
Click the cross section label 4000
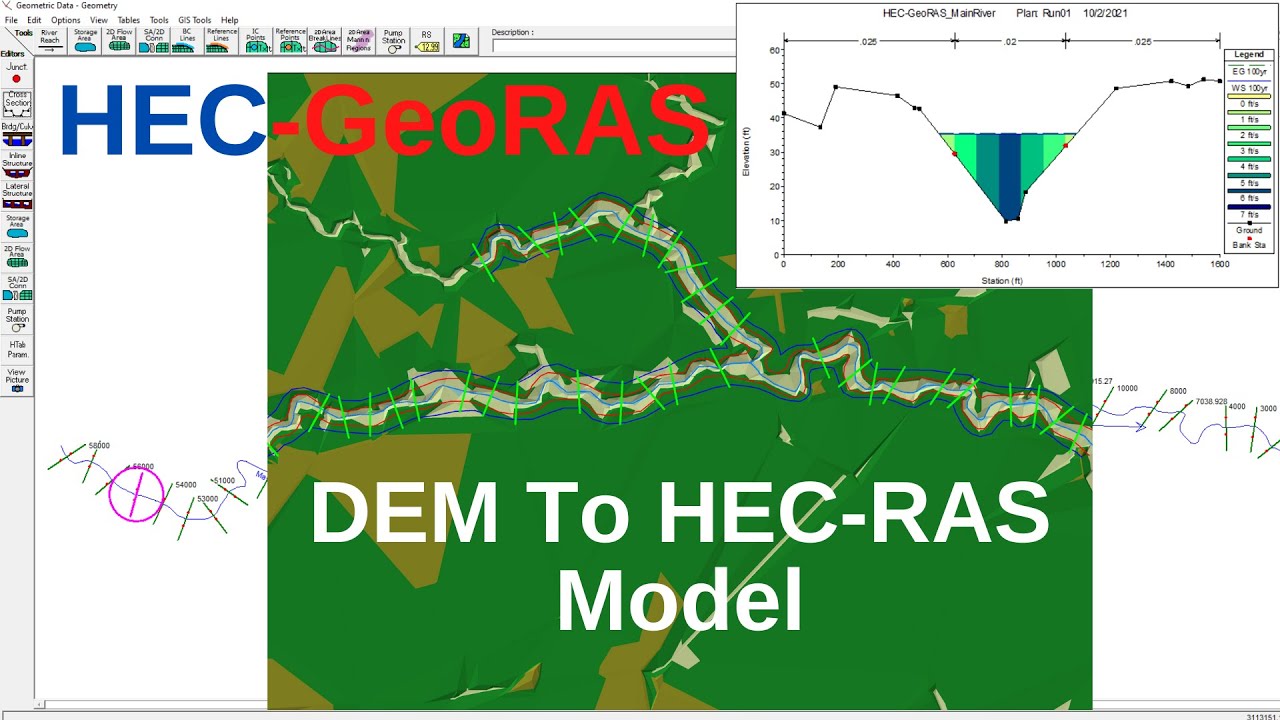(x=1237, y=407)
